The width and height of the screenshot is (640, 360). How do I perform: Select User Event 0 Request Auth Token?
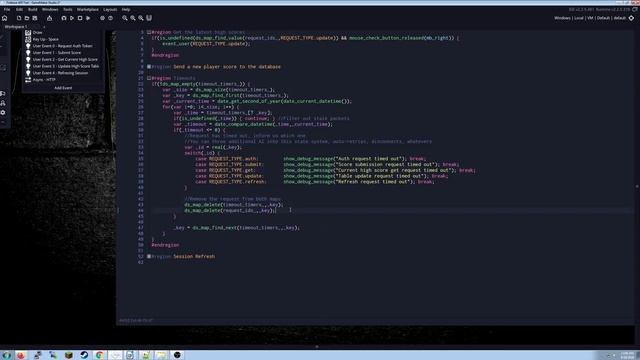click(62, 46)
